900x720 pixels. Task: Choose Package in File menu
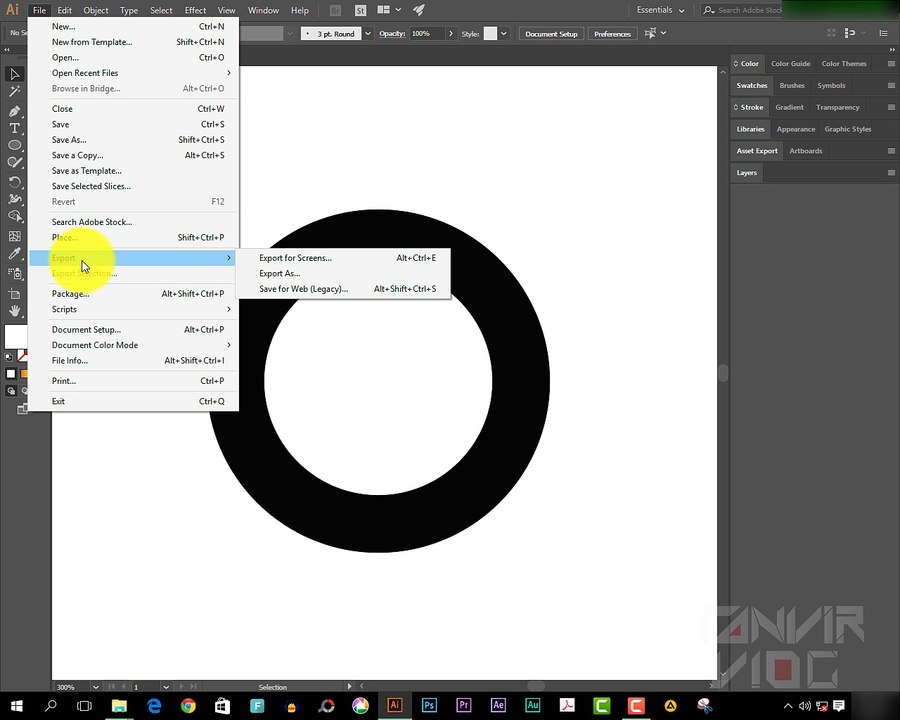click(x=134, y=294)
